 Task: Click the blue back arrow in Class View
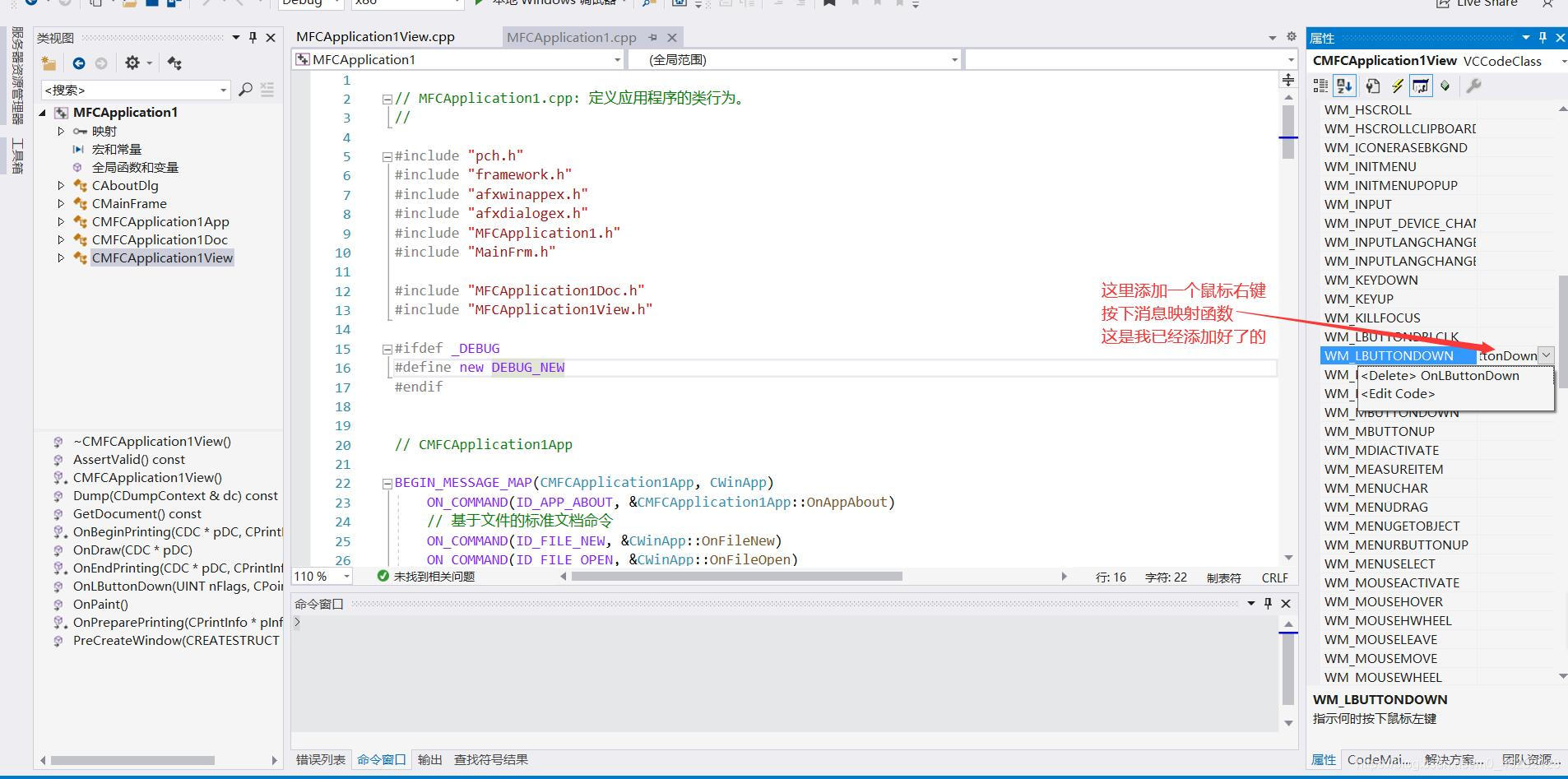[79, 63]
